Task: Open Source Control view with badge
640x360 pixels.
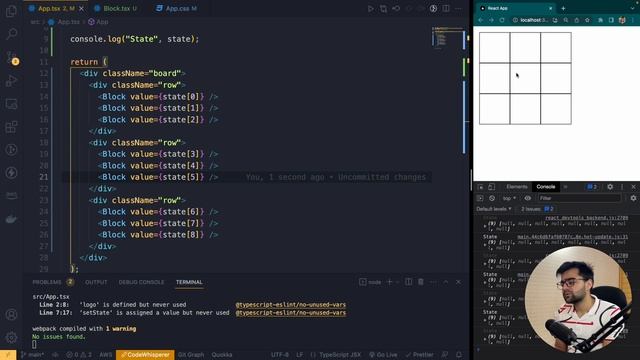Action: coord(11,58)
